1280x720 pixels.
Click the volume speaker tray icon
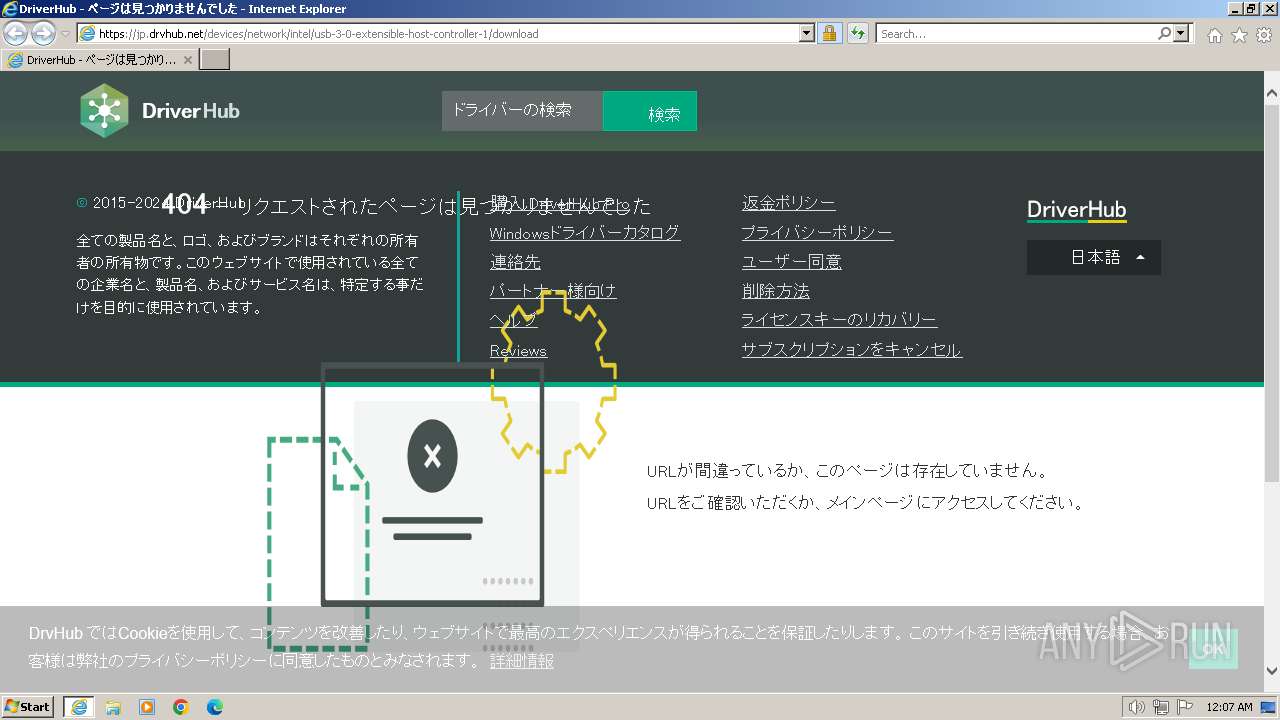[x=1137, y=707]
